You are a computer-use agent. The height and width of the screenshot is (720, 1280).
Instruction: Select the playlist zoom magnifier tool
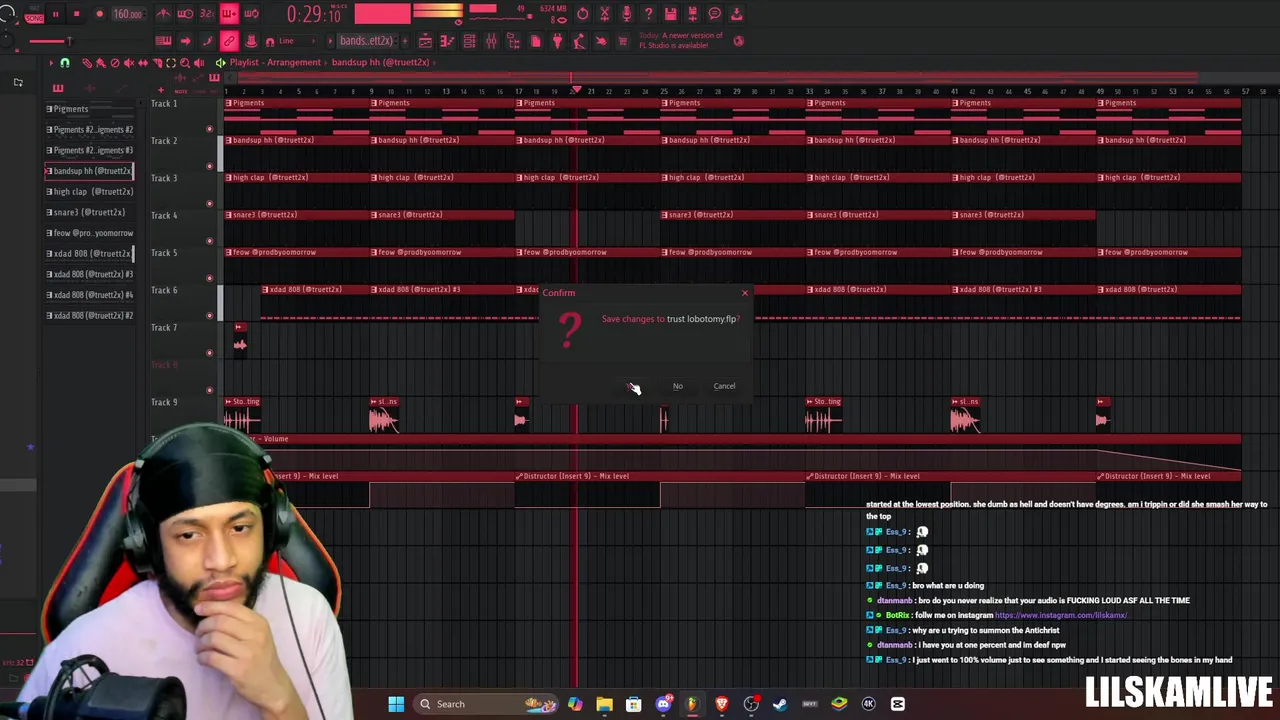[x=185, y=62]
